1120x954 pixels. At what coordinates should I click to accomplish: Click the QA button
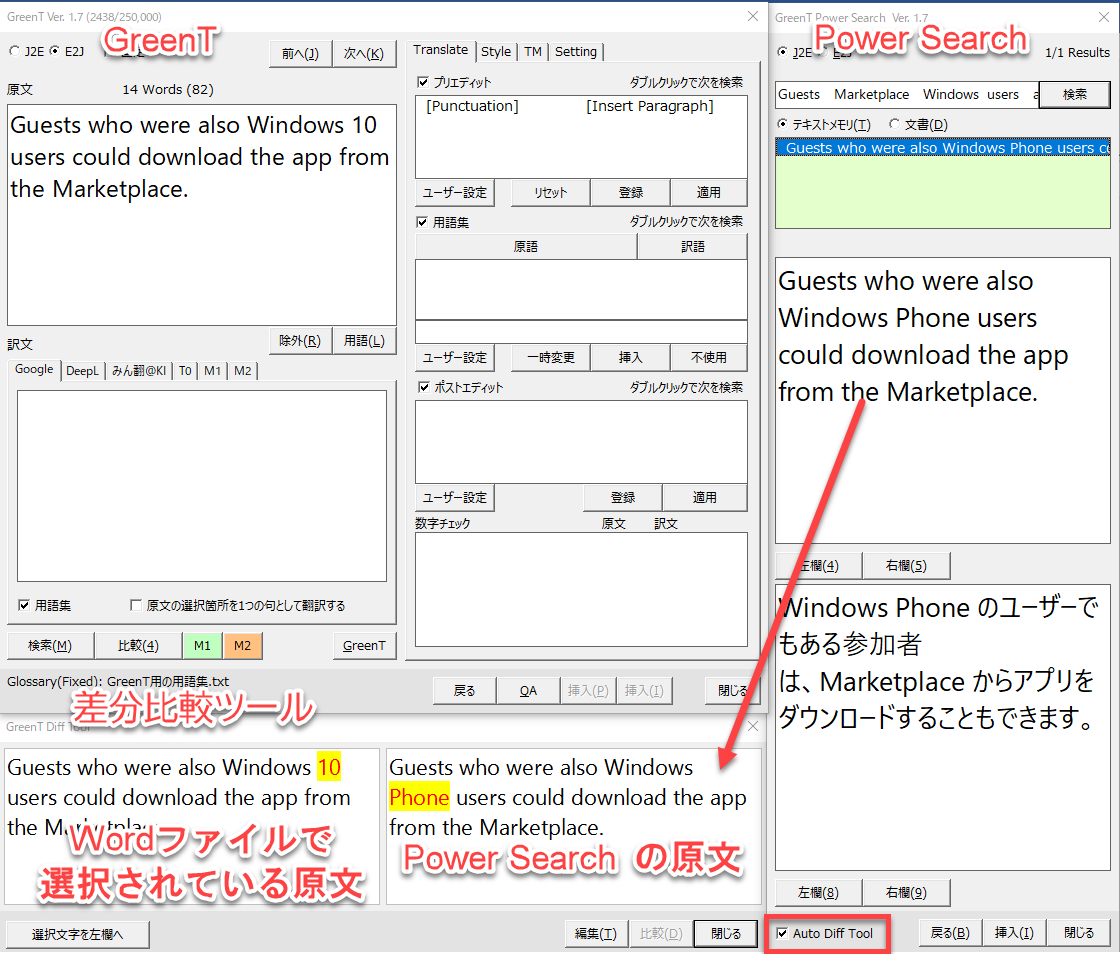coord(528,690)
